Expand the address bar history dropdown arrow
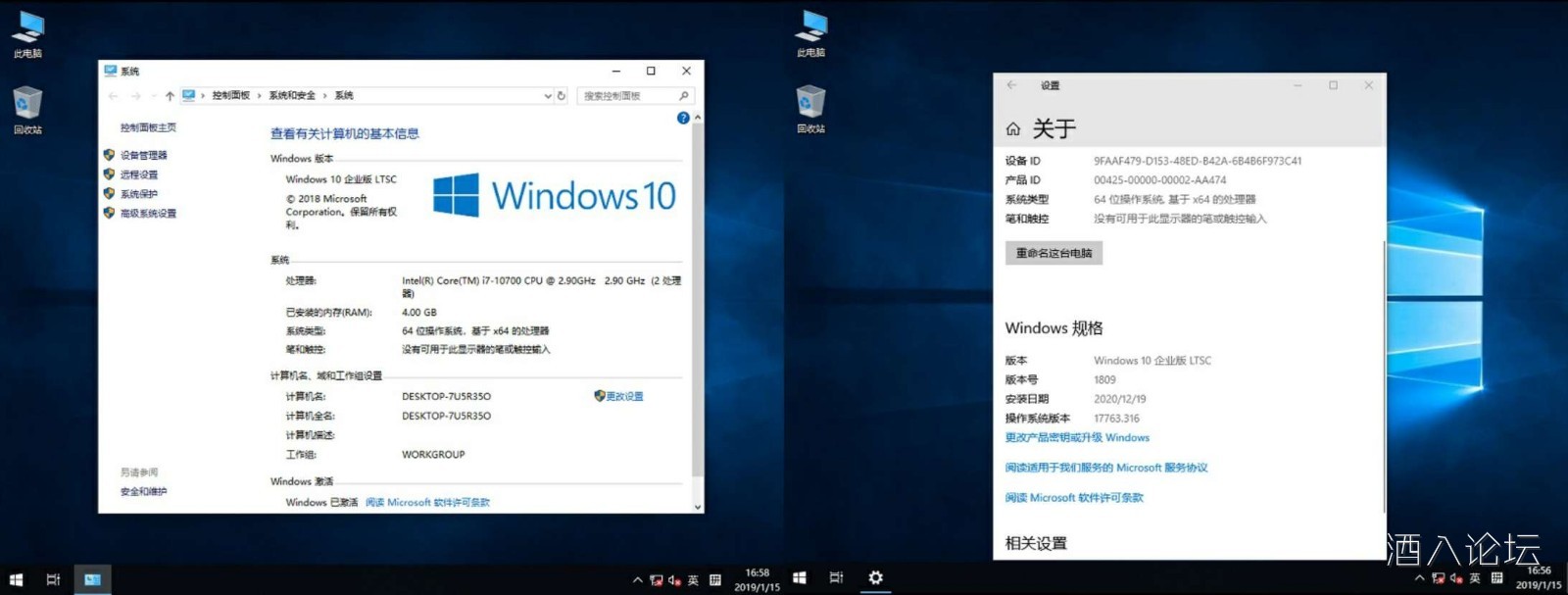The image size is (1568, 595). pos(548,96)
